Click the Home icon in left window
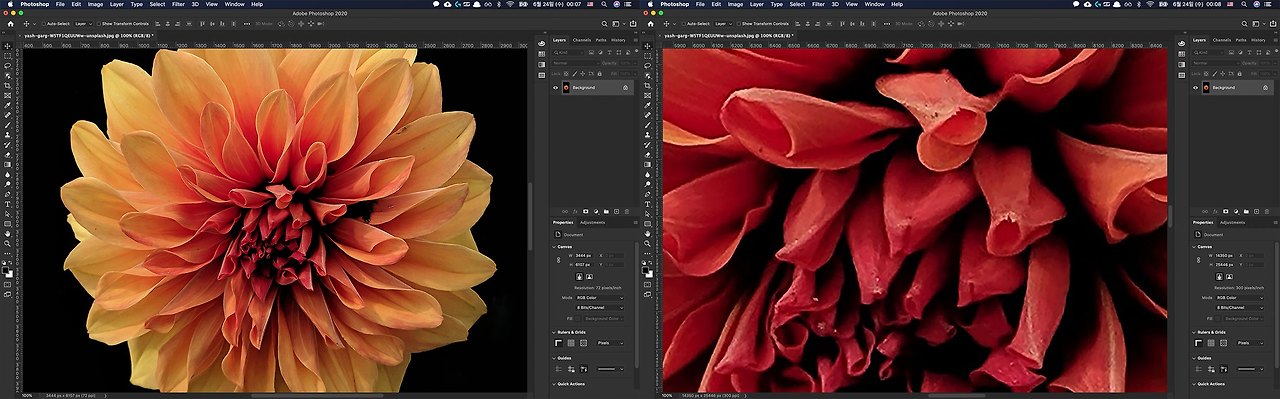The width and height of the screenshot is (1280, 399). click(x=10, y=24)
